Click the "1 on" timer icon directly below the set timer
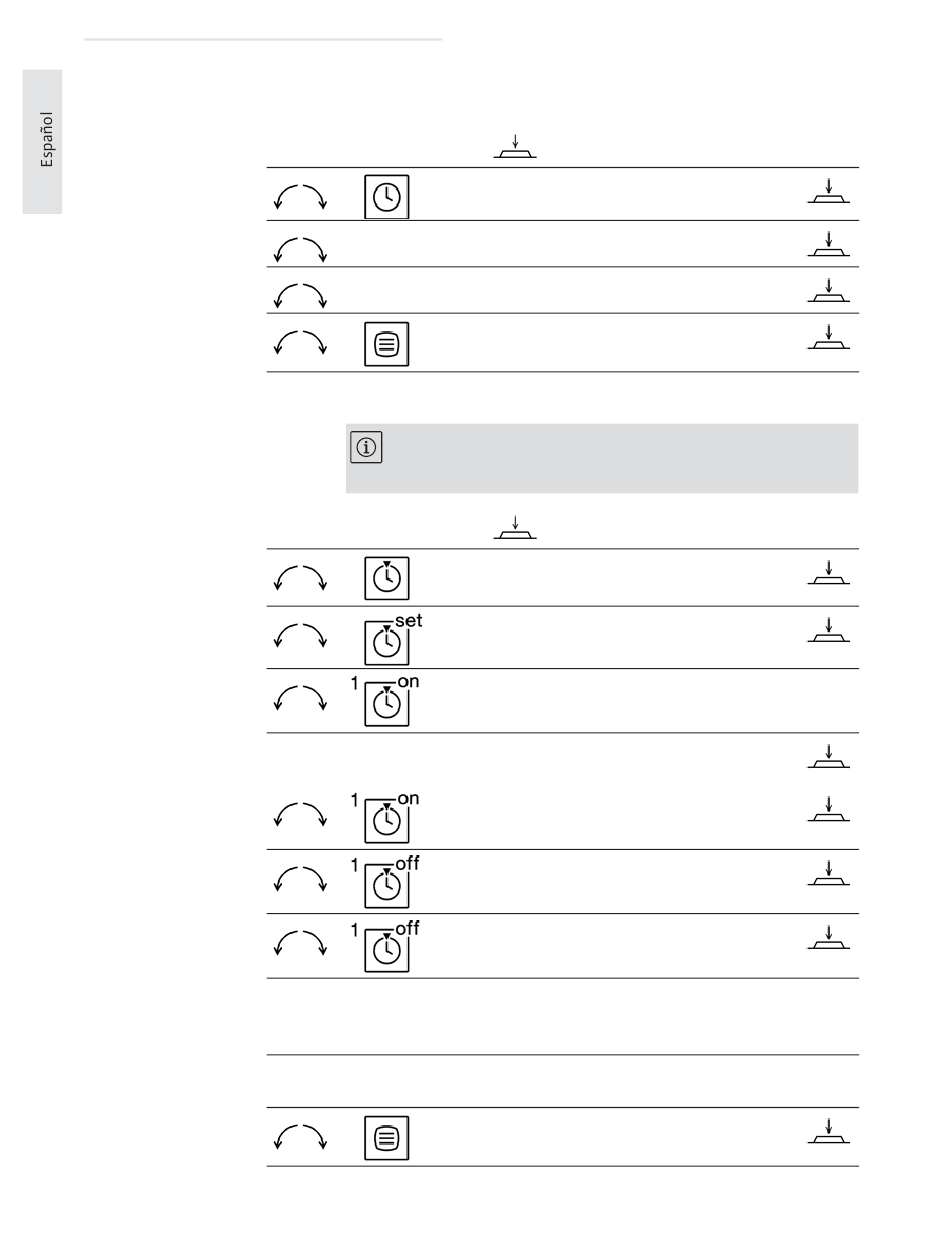This screenshot has height=1244, width=950. (x=385, y=702)
